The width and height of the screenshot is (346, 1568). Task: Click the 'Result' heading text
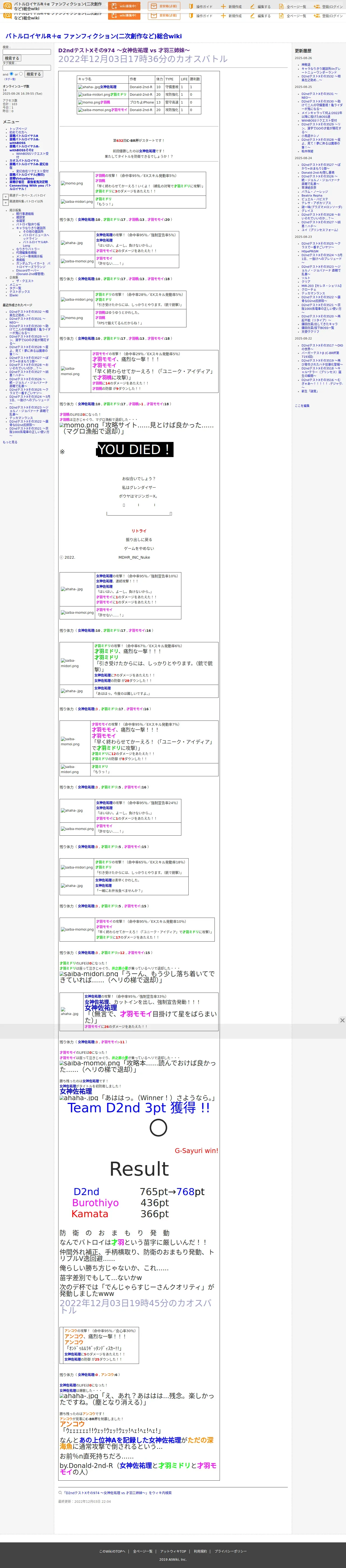coord(139,1169)
